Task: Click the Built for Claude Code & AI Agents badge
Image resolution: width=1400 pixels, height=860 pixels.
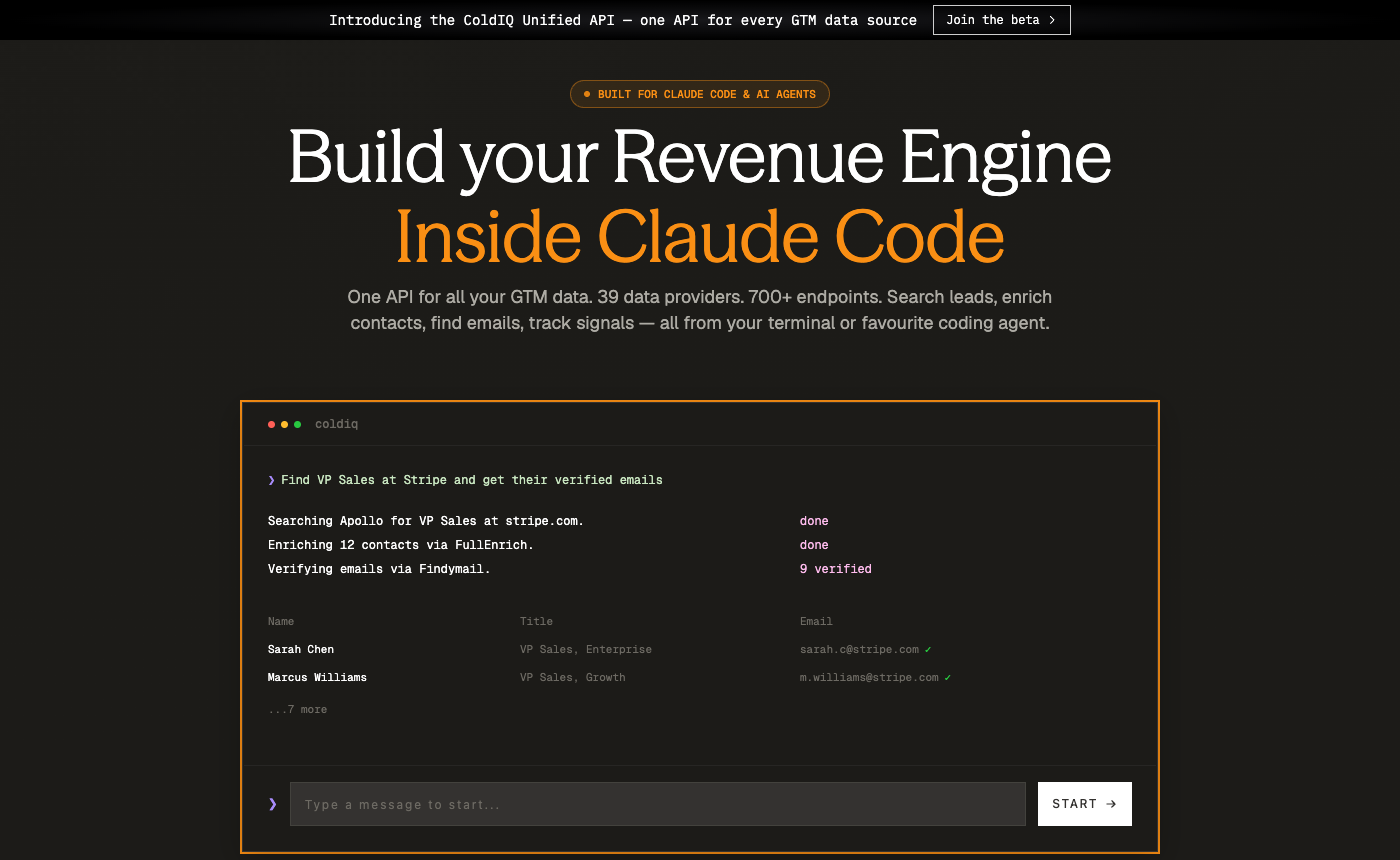Action: (700, 94)
